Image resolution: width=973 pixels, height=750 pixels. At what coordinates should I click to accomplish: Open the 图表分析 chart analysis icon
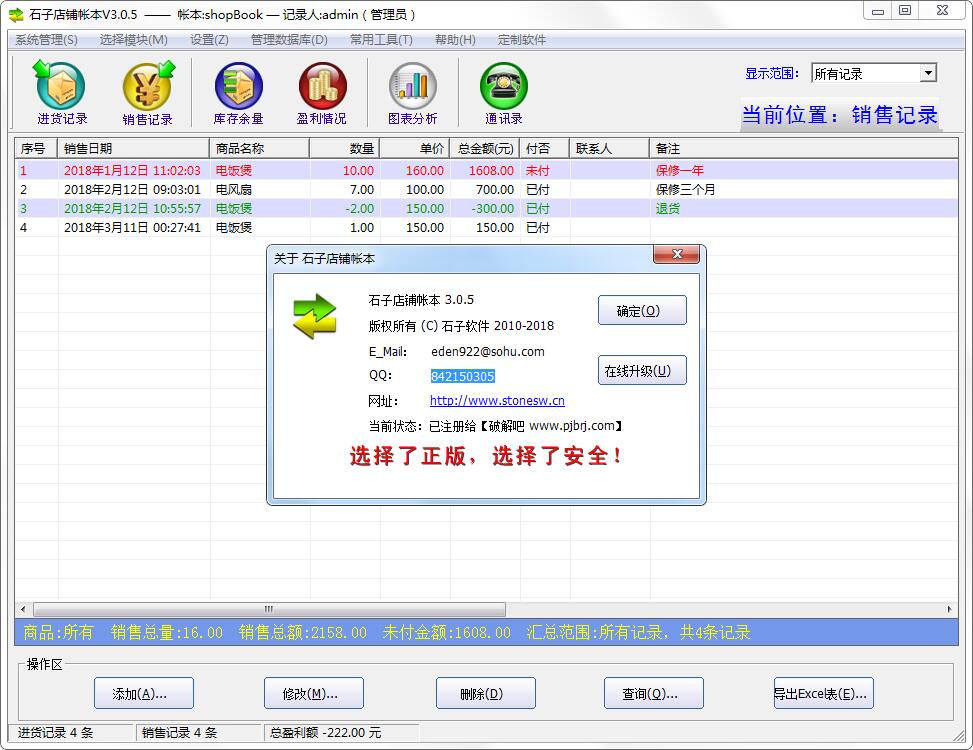click(413, 93)
